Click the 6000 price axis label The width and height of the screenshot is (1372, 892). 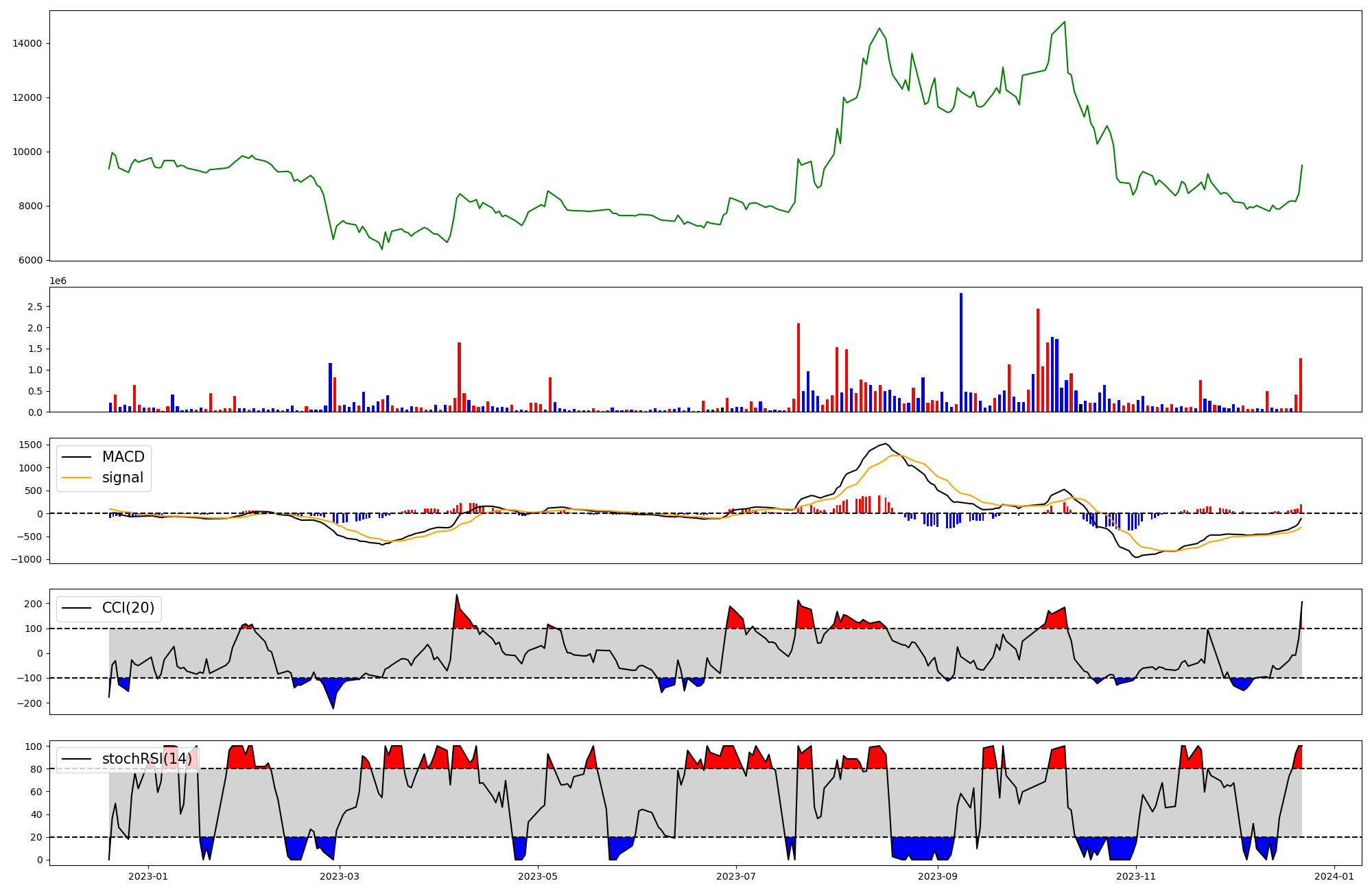click(29, 261)
